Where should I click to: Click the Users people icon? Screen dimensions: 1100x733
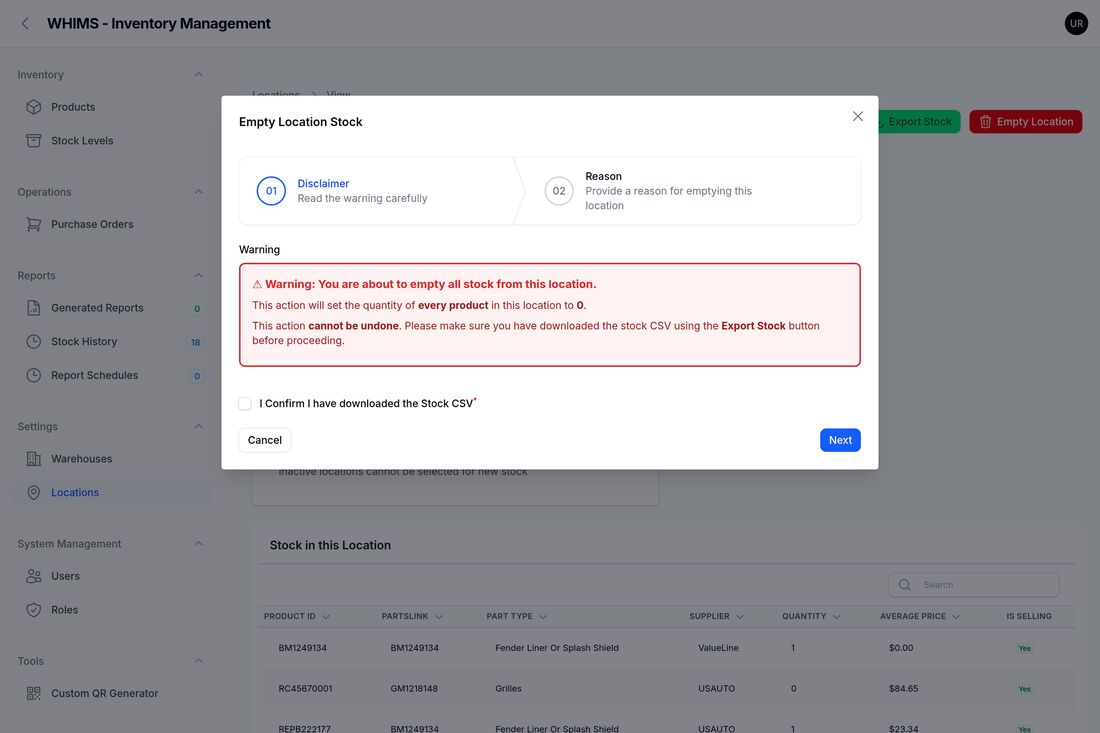34,575
